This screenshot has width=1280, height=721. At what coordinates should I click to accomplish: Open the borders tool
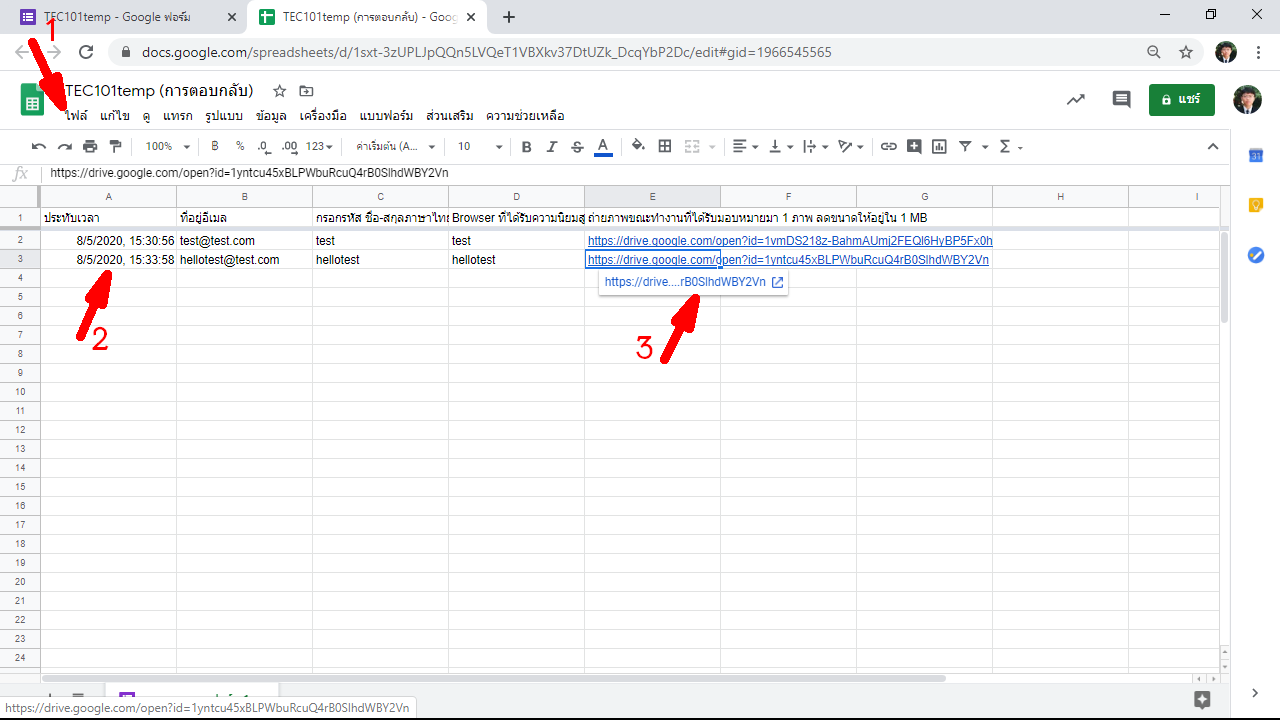(x=665, y=147)
